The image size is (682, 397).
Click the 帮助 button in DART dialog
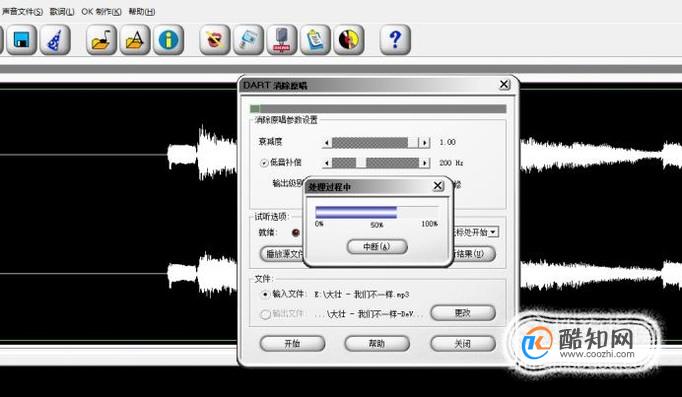377,344
